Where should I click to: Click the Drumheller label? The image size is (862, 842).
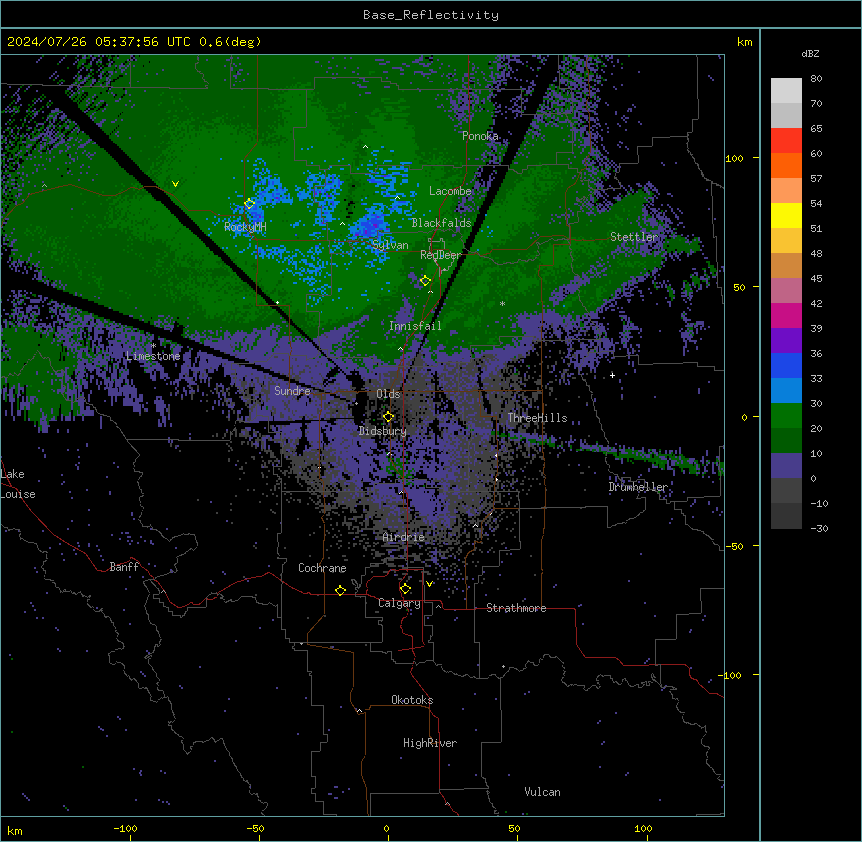click(638, 487)
